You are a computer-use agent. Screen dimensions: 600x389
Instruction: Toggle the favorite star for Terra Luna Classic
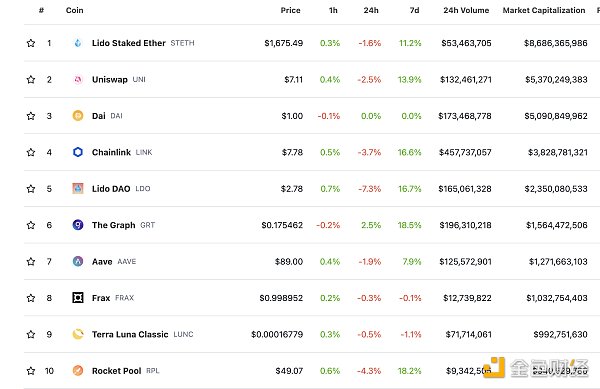31,334
